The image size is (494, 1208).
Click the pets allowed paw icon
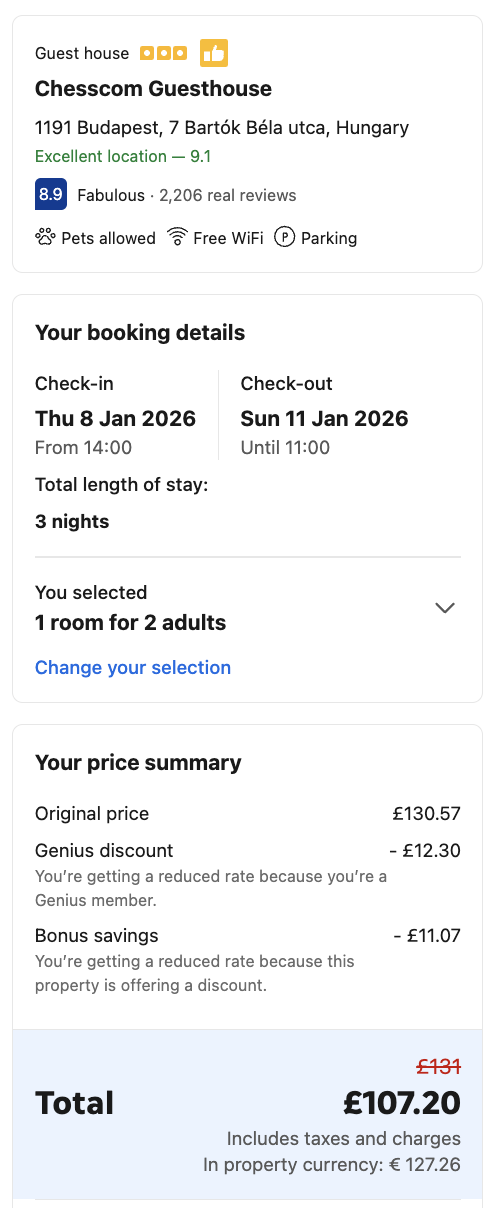click(45, 237)
